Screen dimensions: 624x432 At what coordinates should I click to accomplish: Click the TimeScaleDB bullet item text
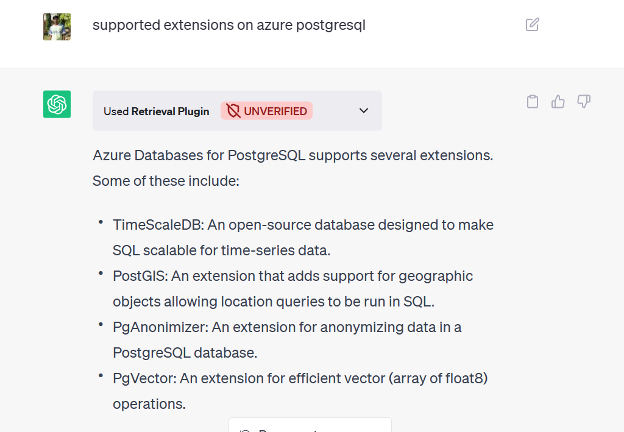[303, 237]
